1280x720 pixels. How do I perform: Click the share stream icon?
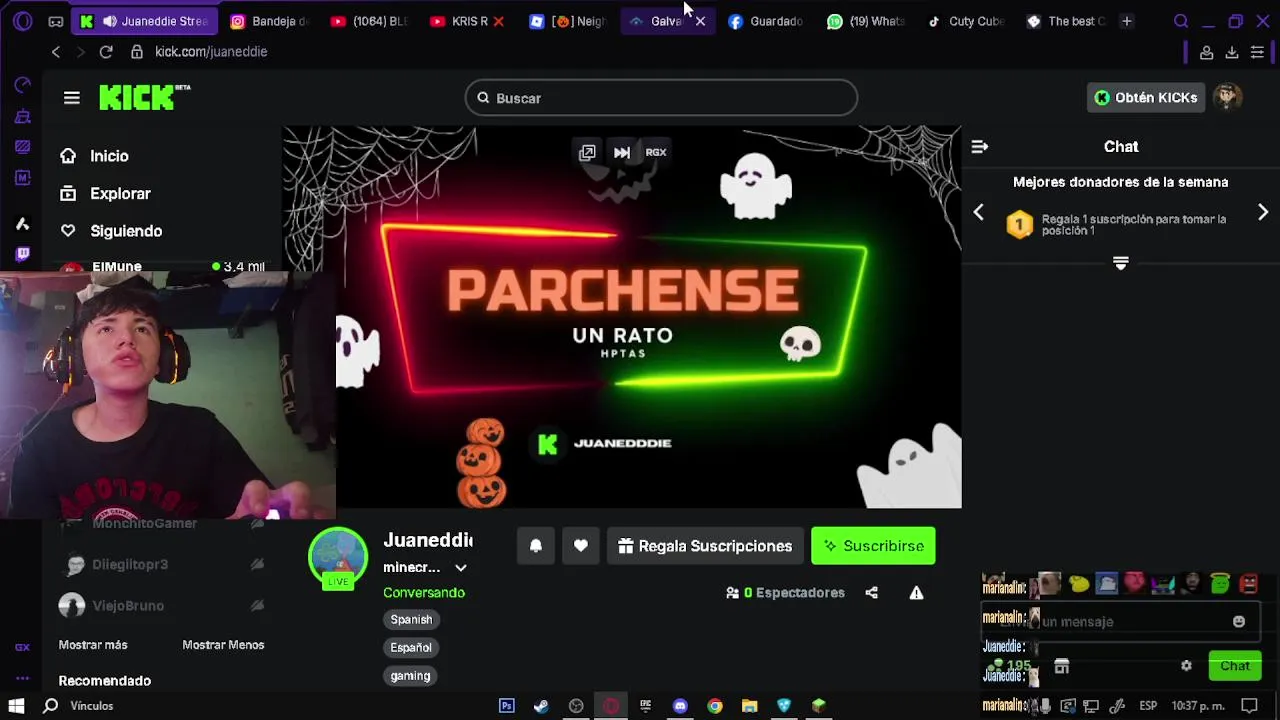(871, 593)
